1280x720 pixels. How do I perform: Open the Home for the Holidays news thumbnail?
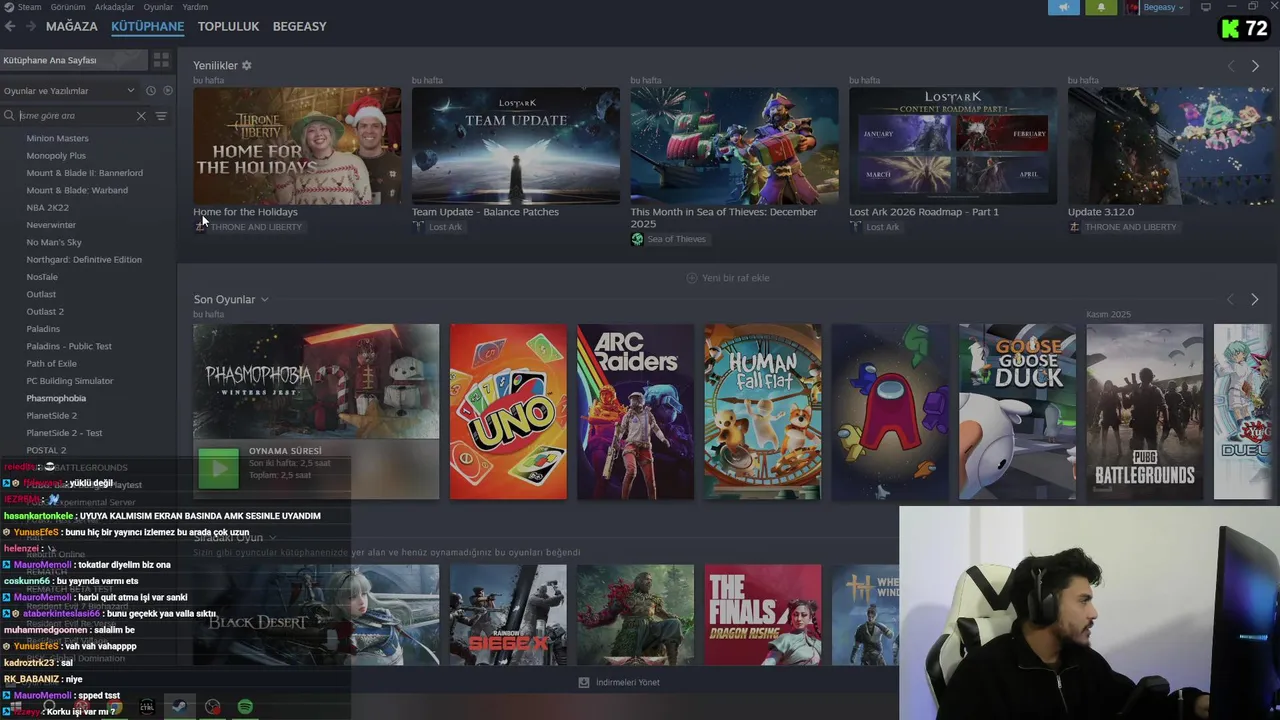coord(297,146)
